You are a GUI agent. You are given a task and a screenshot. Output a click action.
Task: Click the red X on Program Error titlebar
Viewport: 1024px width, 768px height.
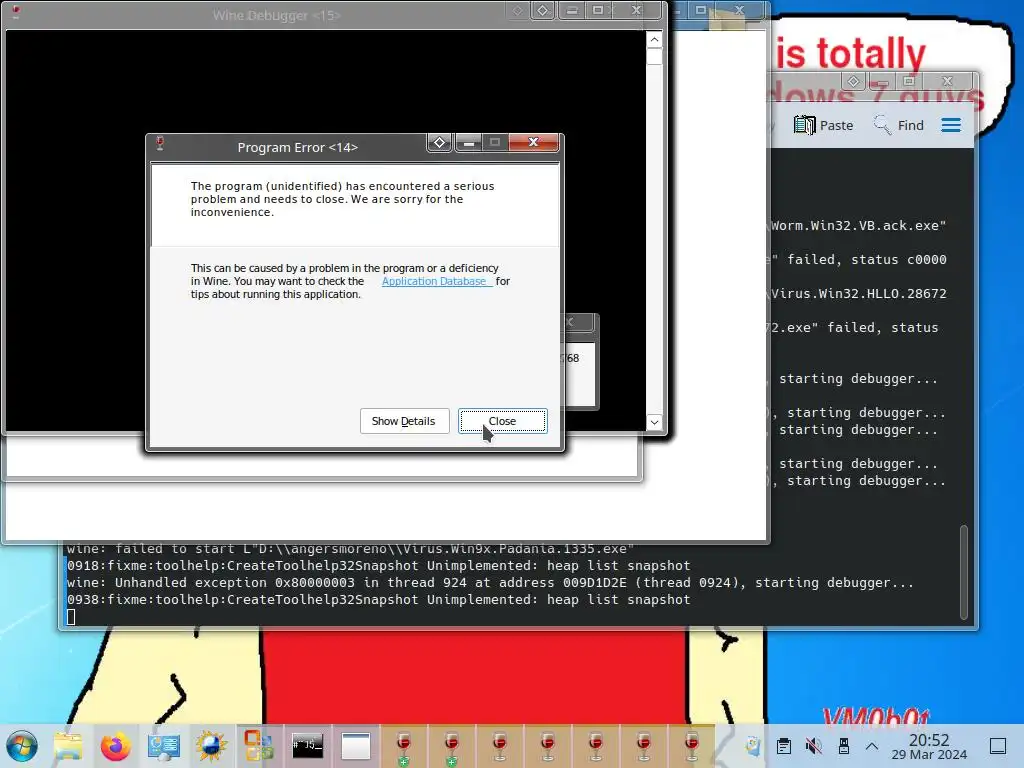point(533,142)
